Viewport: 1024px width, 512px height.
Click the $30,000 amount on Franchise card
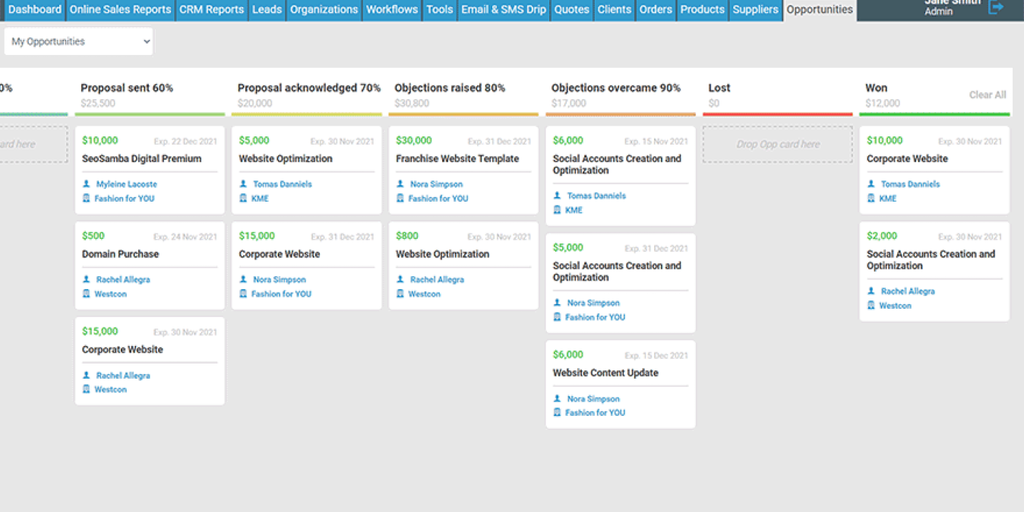tap(413, 140)
